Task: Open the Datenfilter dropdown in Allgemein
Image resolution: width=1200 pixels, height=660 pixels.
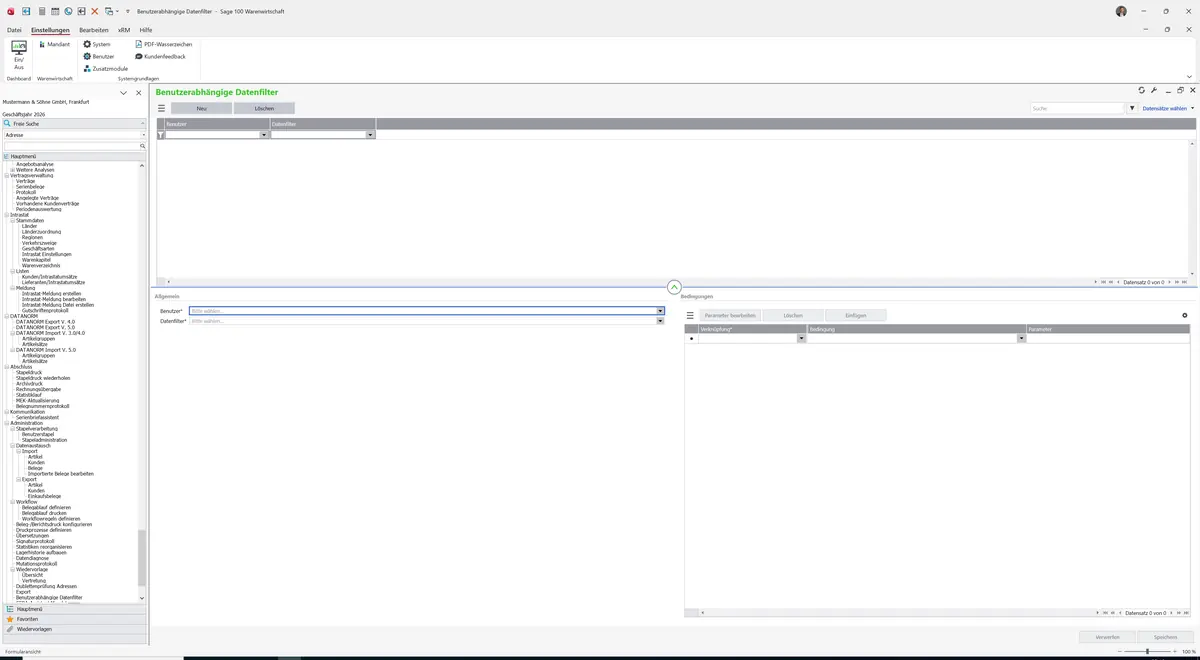Action: click(x=661, y=322)
